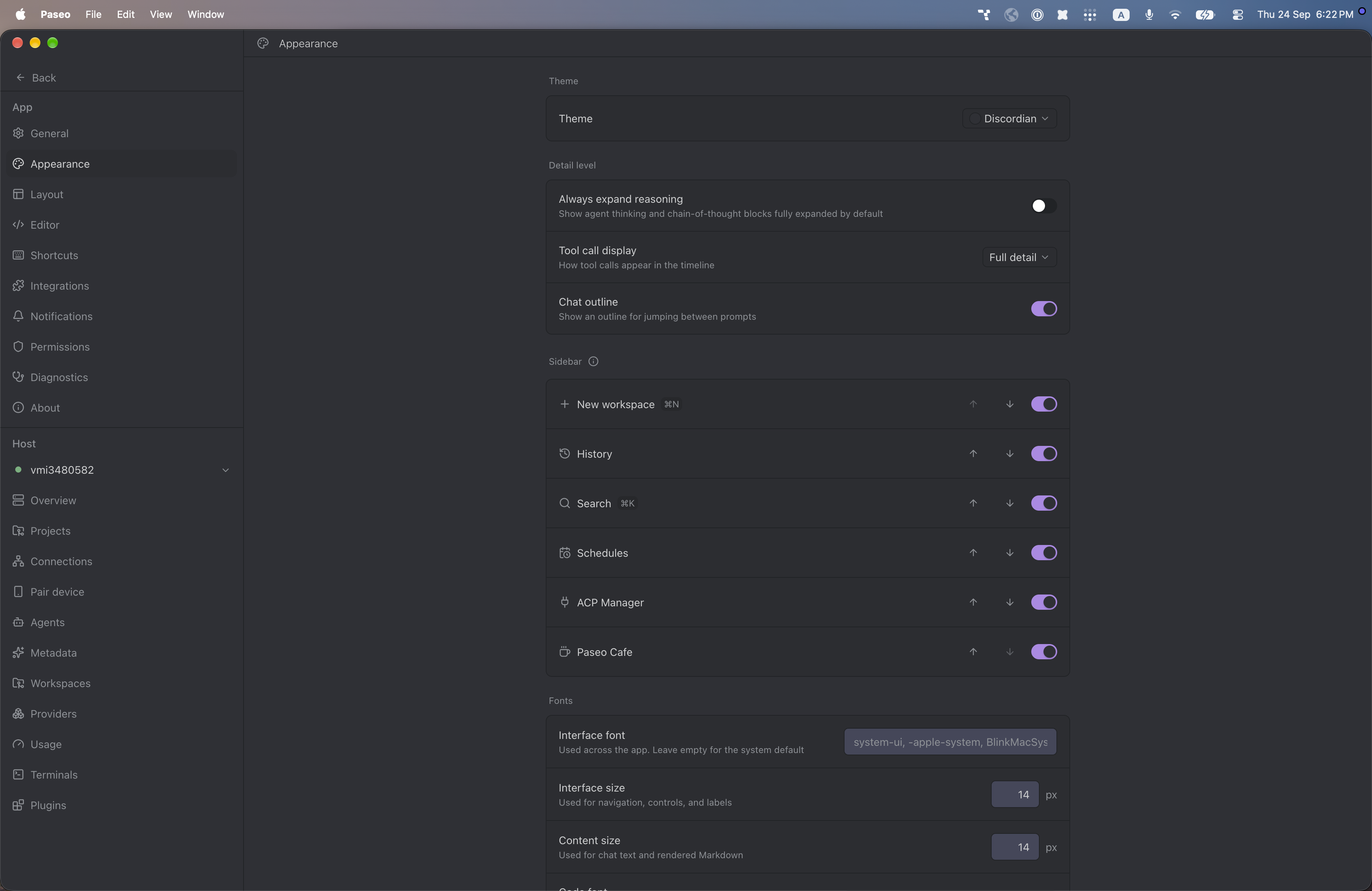Disable the Chat outline toggle
The image size is (1372, 891).
tap(1043, 309)
